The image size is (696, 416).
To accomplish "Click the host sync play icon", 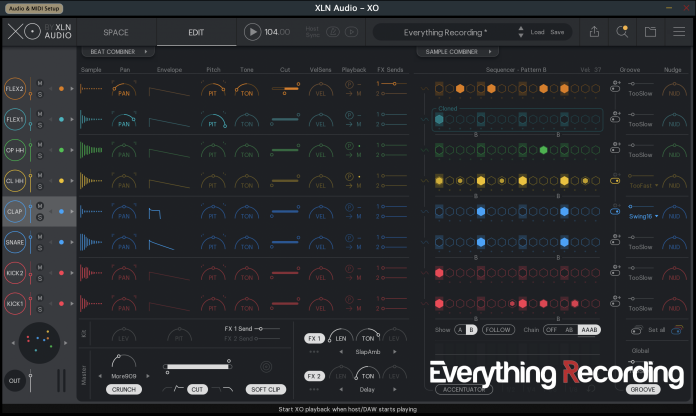I will click(x=352, y=32).
